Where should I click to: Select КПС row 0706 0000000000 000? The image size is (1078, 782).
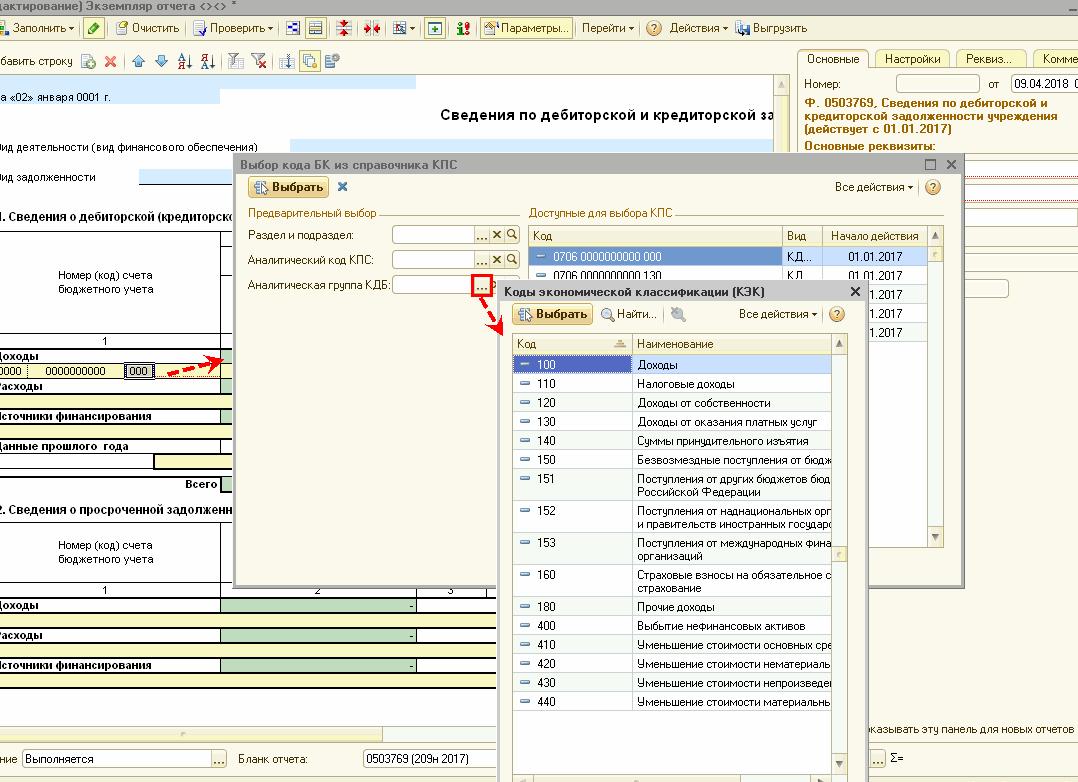[x=728, y=257]
